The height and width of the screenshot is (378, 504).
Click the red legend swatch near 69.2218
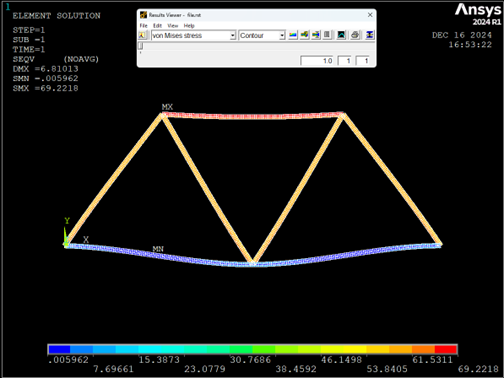(x=446, y=349)
